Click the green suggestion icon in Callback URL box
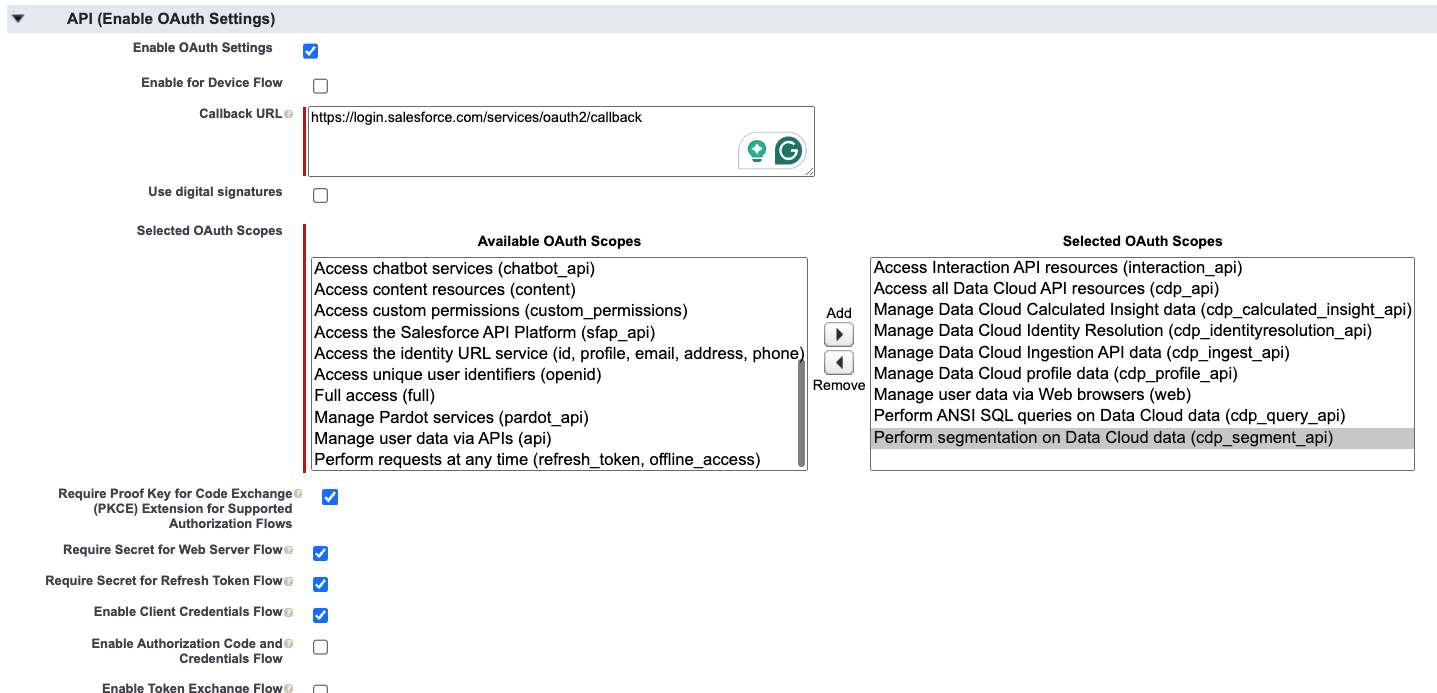Screen dimensions: 1437x693 pyautogui.click(x=755, y=151)
